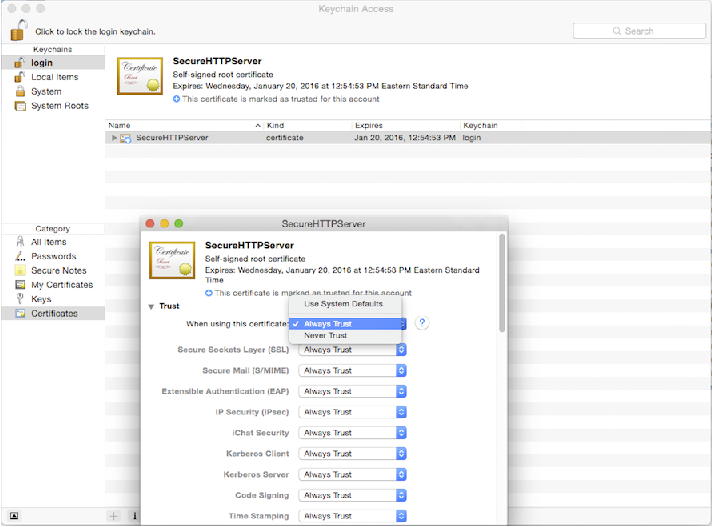Click the trust help question mark button
Screen dimensions: 712x527
[x=422, y=323]
